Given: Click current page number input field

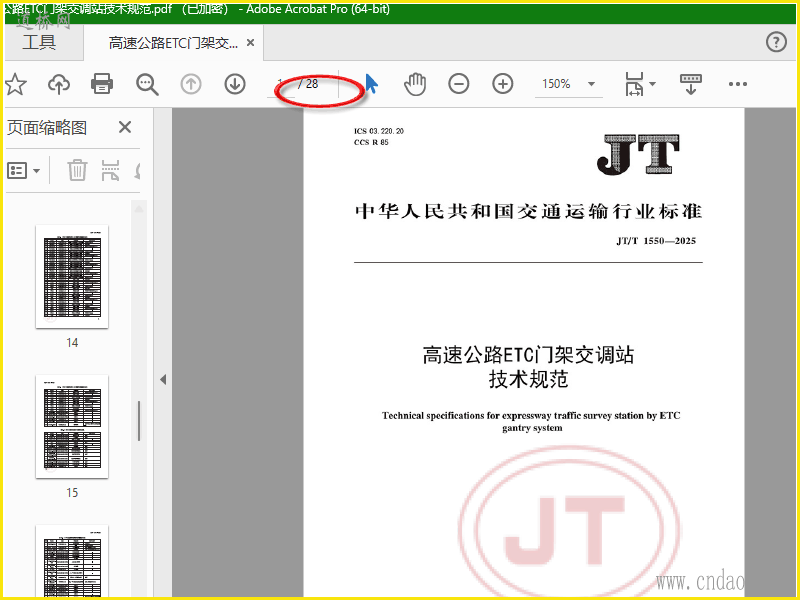Looking at the screenshot, I should click(281, 84).
